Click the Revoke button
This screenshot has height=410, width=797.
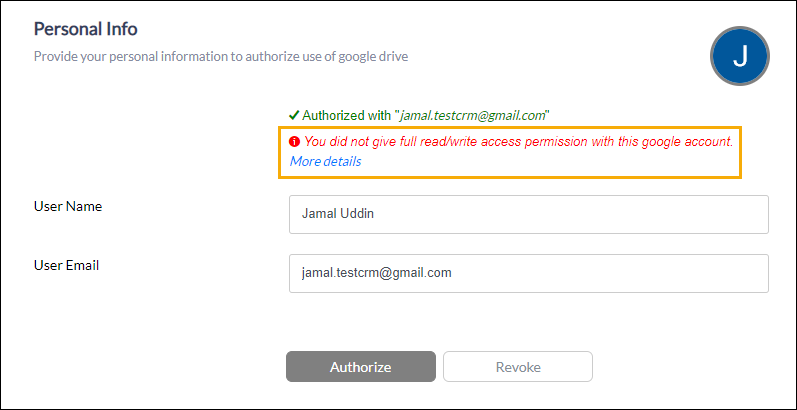[518, 366]
